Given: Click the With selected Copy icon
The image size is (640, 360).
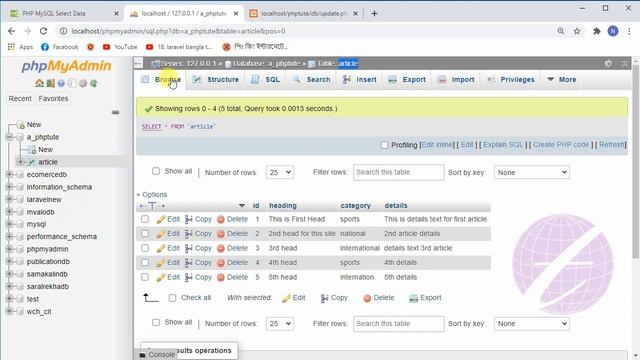Looking at the screenshot, I should [x=324, y=298].
